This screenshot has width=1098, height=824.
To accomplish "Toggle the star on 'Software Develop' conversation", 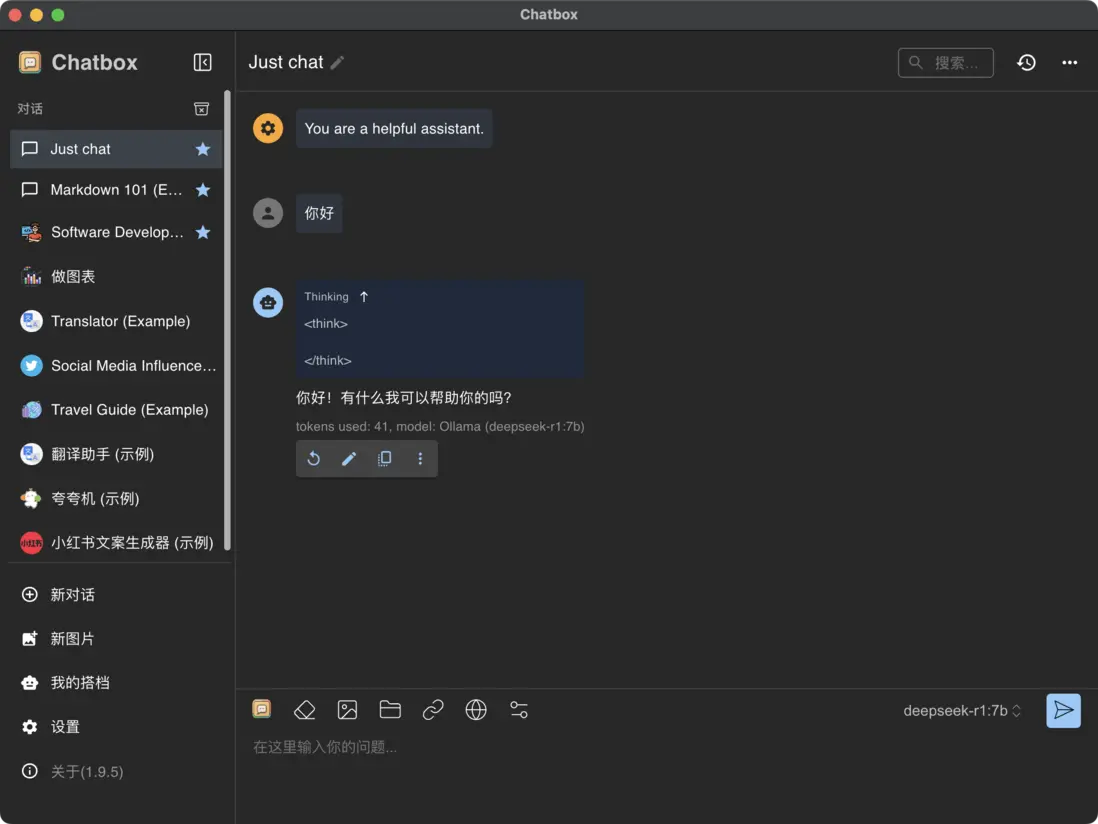I will click(x=203, y=231).
